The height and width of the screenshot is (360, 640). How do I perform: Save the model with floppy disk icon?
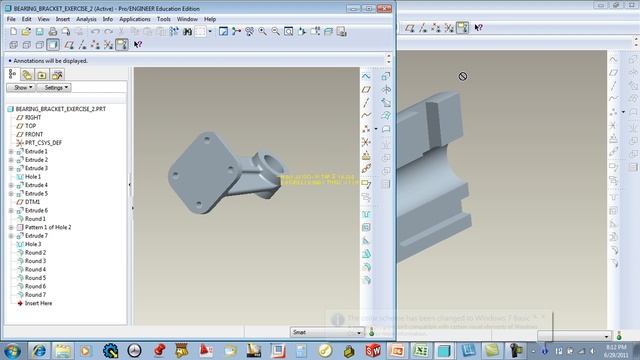click(39, 31)
